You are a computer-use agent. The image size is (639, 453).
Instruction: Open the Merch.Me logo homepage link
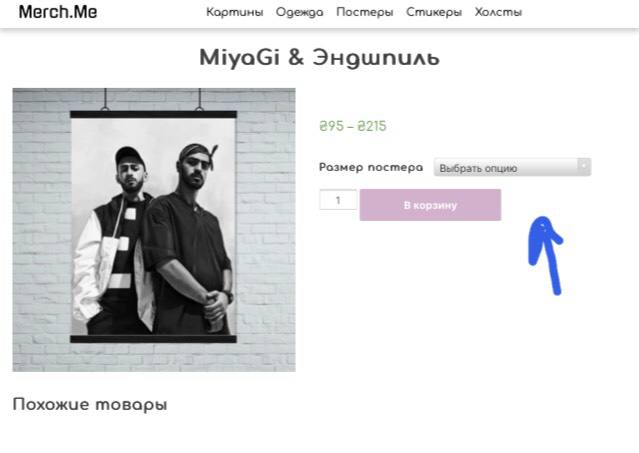58,12
